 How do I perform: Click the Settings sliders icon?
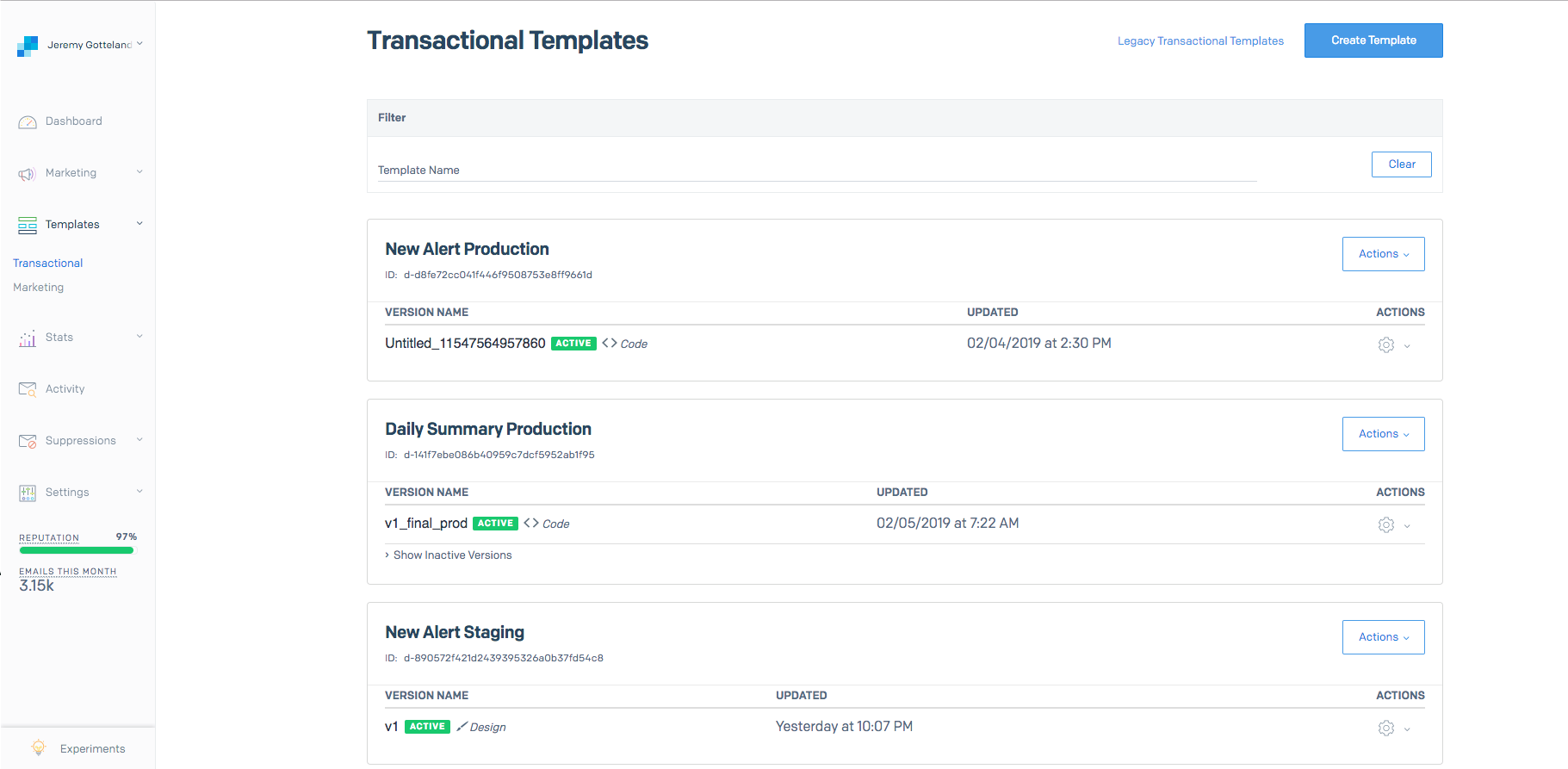coord(28,493)
